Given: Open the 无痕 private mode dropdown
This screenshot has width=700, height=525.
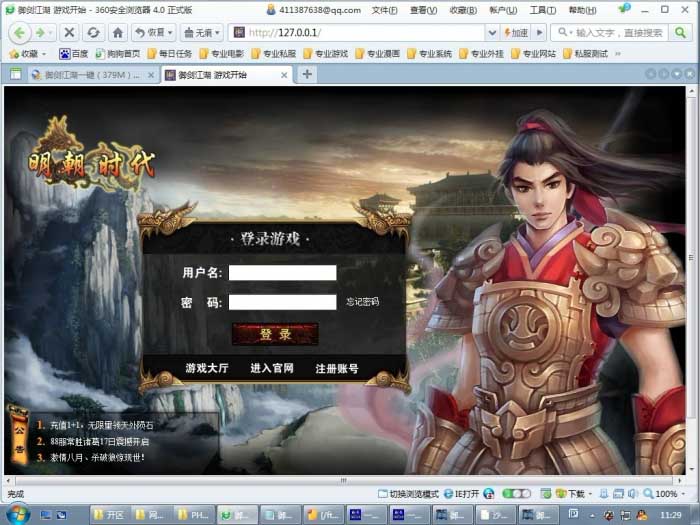Looking at the screenshot, I should 202,32.
